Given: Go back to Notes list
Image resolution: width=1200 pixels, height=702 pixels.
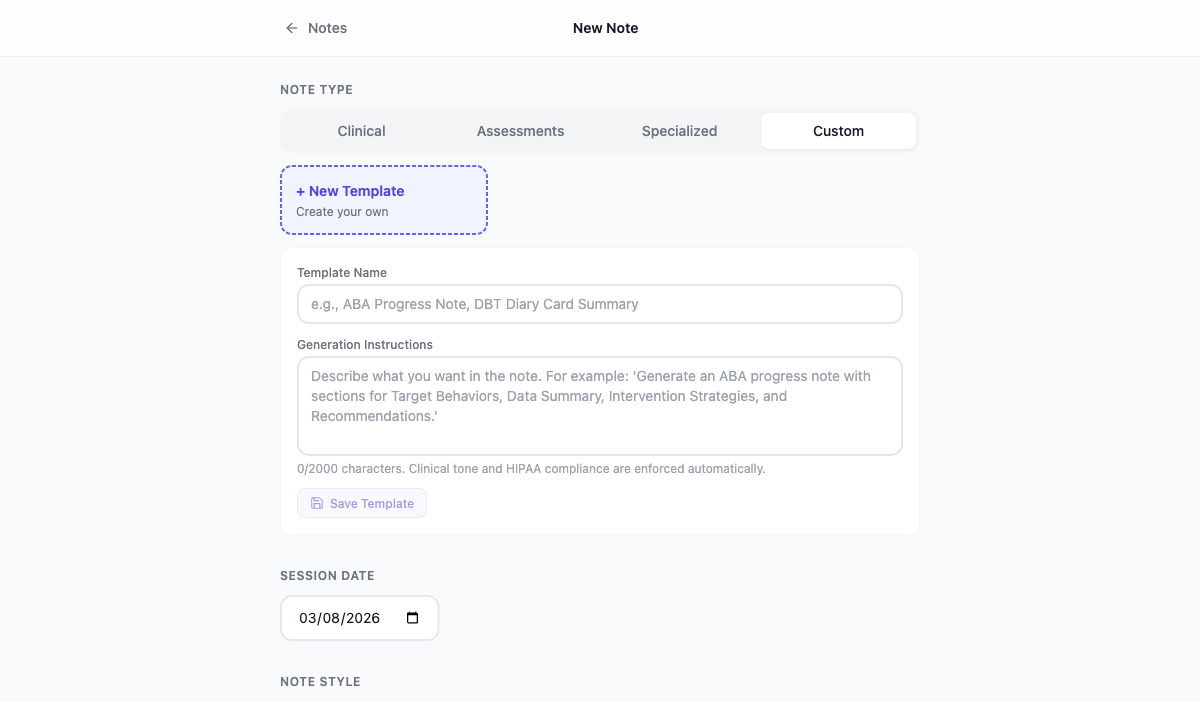Looking at the screenshot, I should pos(316,28).
